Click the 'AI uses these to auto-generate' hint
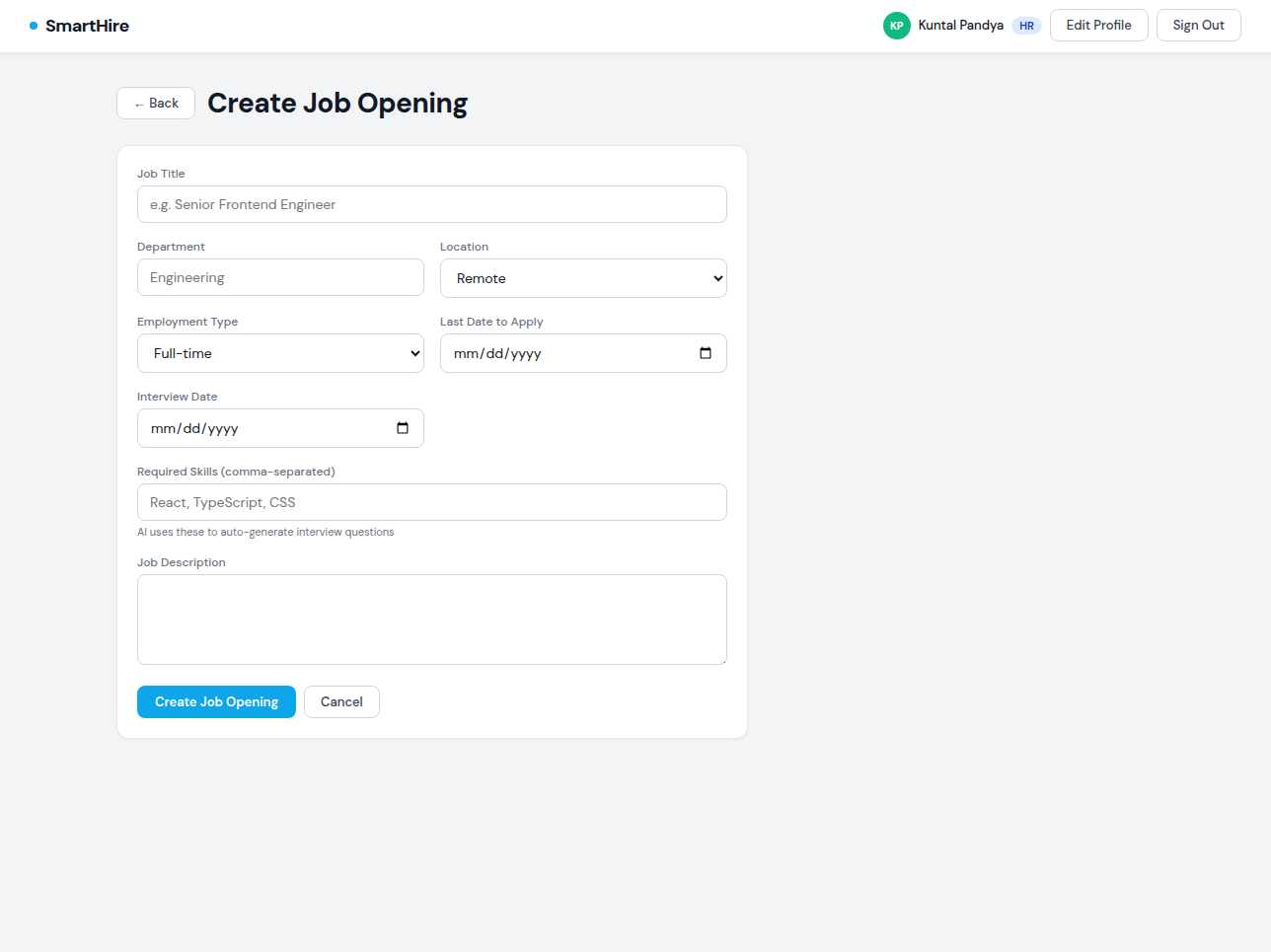 [265, 532]
